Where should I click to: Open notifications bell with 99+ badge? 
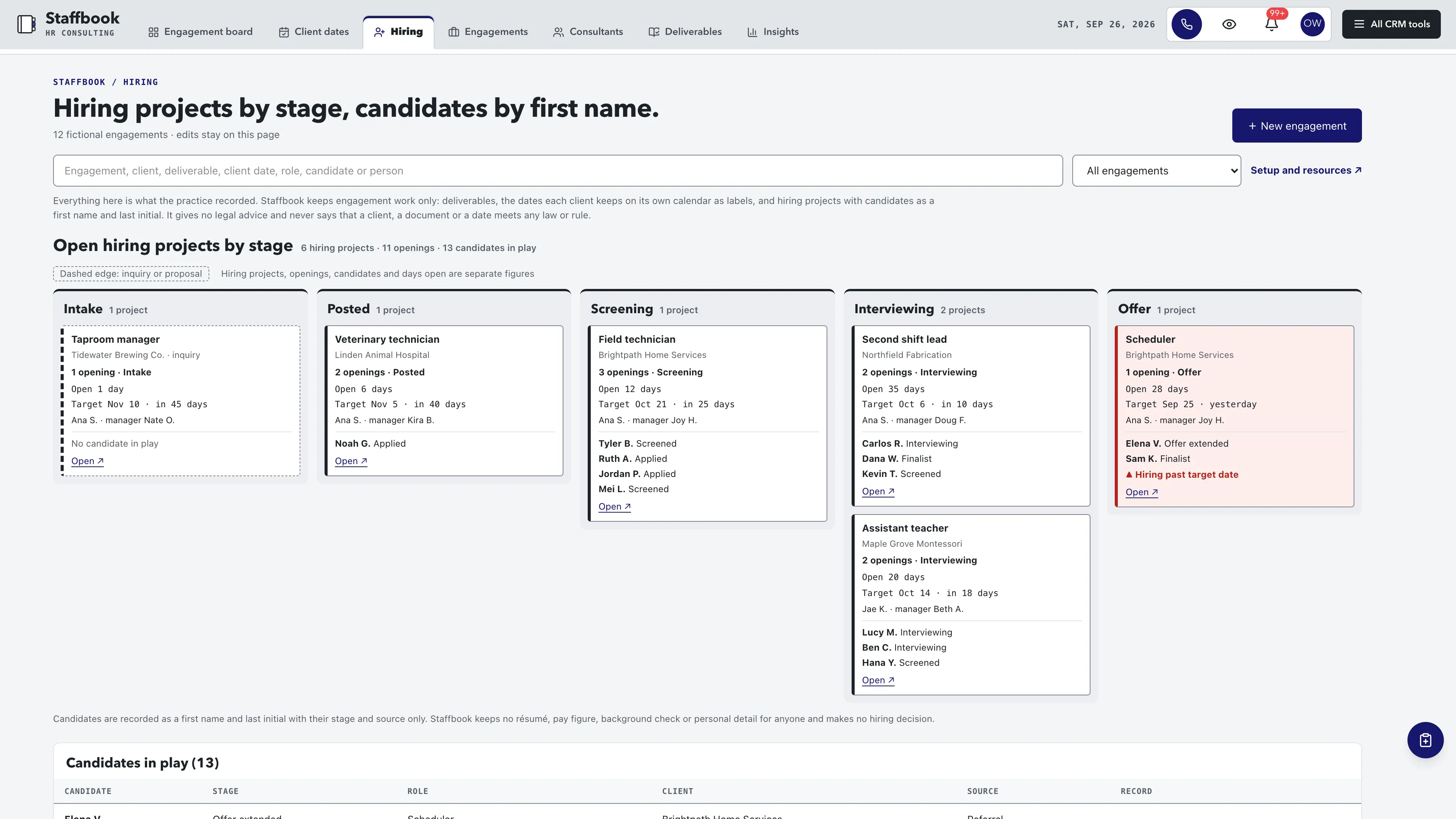pyautogui.click(x=1271, y=24)
